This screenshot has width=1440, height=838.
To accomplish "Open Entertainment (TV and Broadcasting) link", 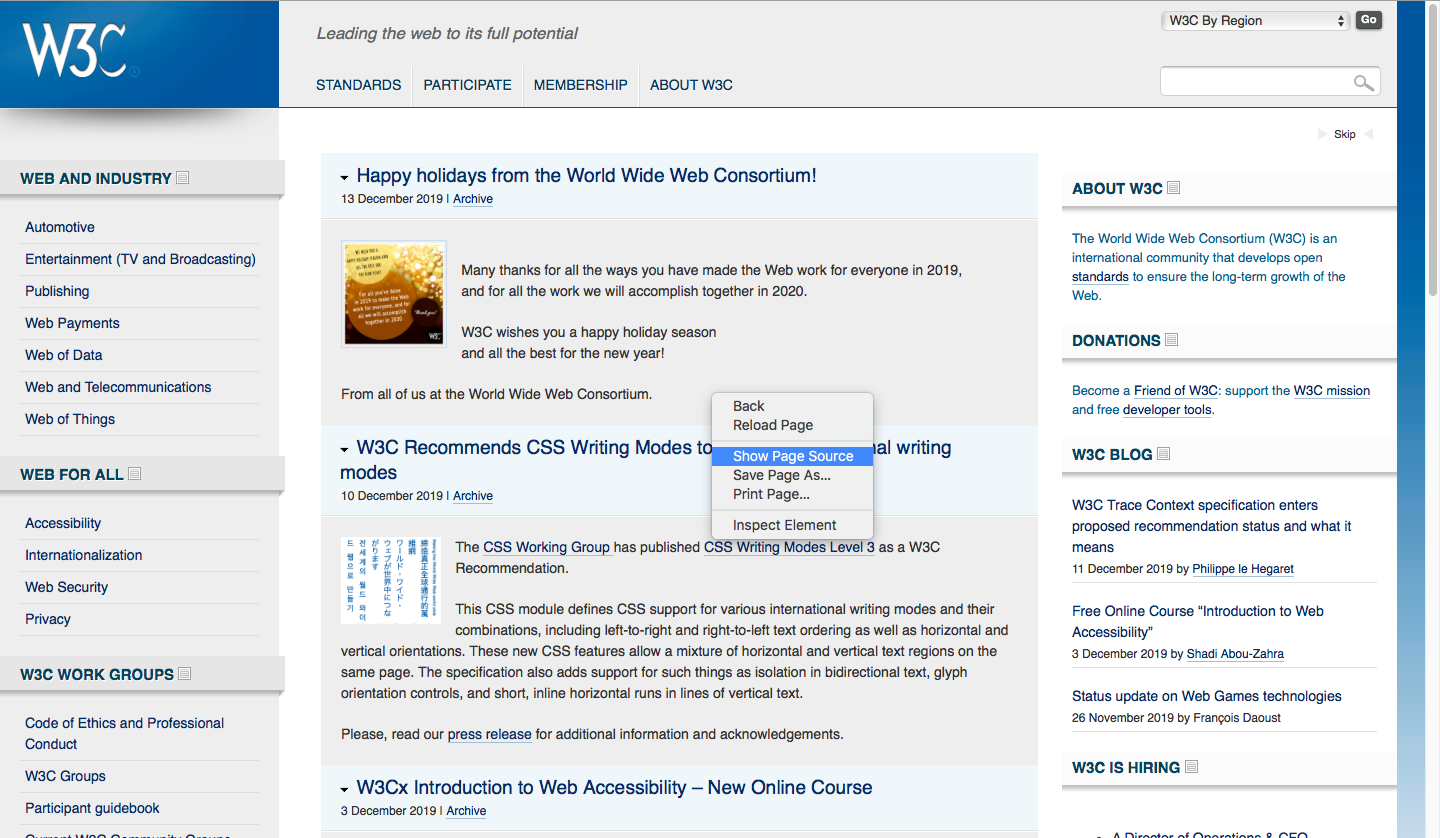I will click(140, 259).
